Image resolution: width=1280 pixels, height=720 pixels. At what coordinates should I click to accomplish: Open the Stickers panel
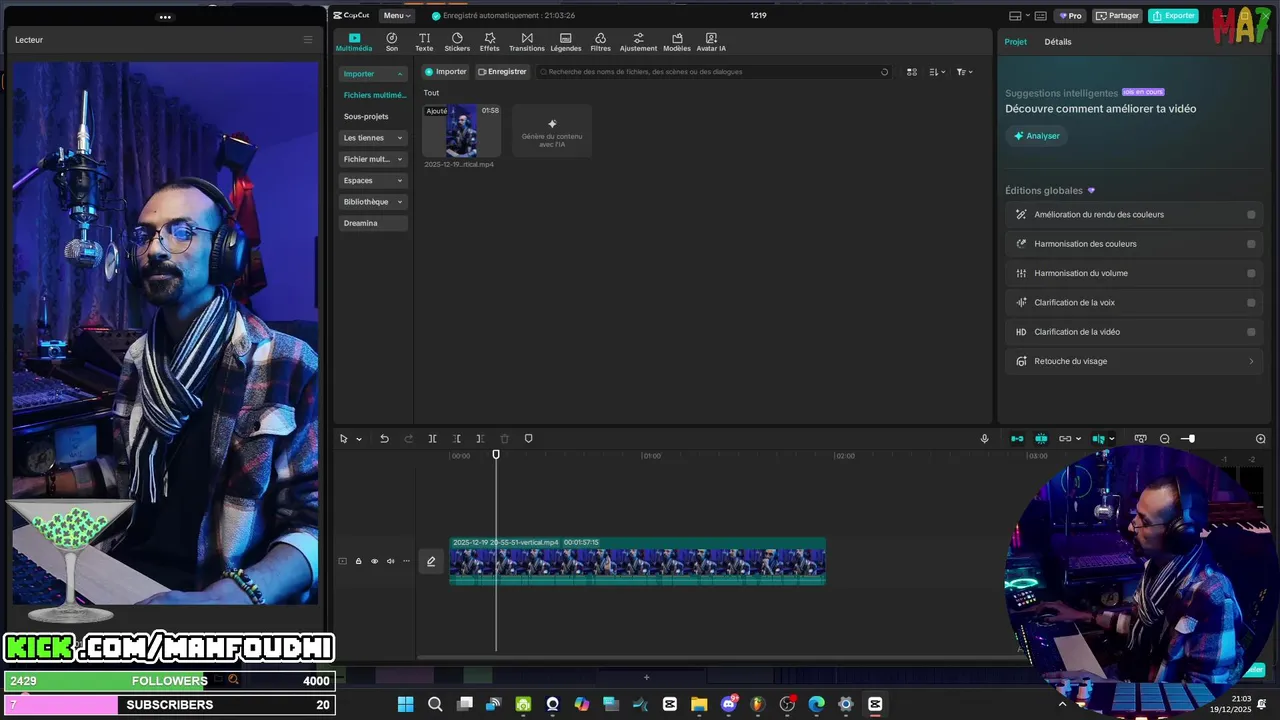click(457, 41)
